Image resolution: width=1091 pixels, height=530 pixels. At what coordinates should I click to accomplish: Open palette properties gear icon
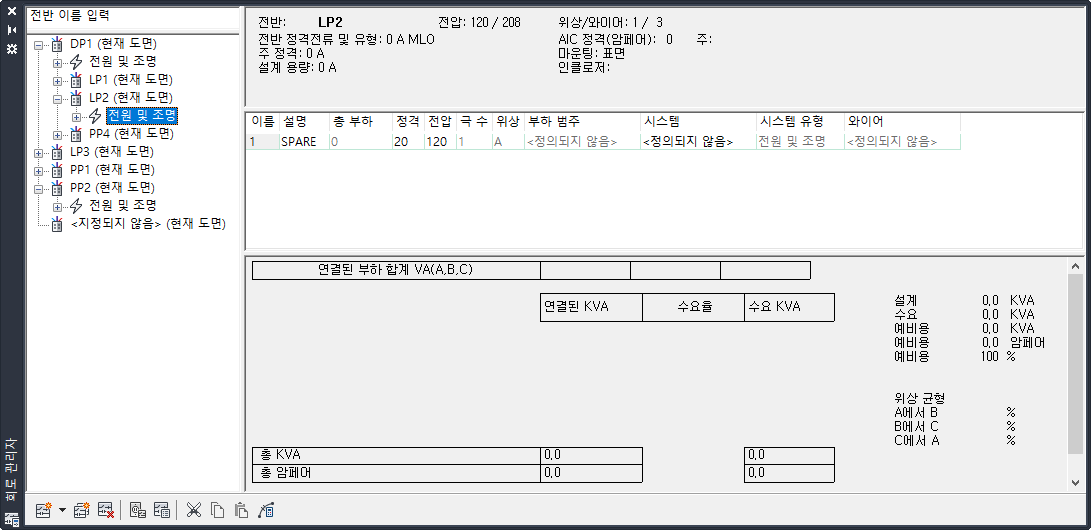(x=12, y=49)
